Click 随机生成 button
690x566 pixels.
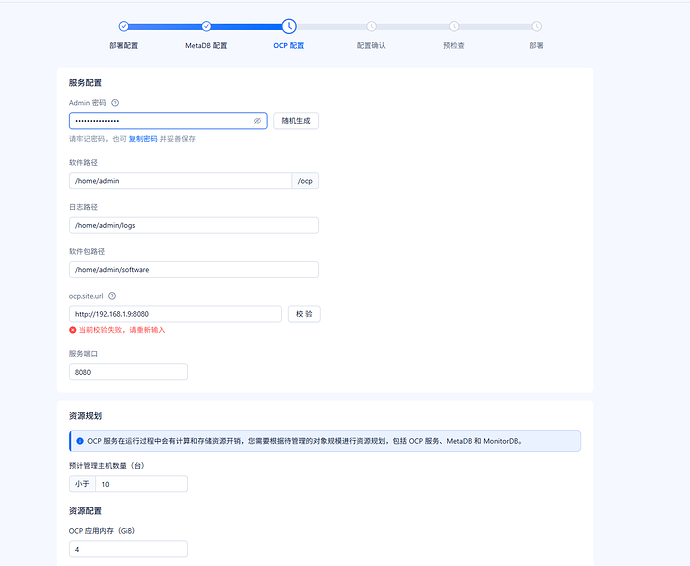(x=296, y=121)
